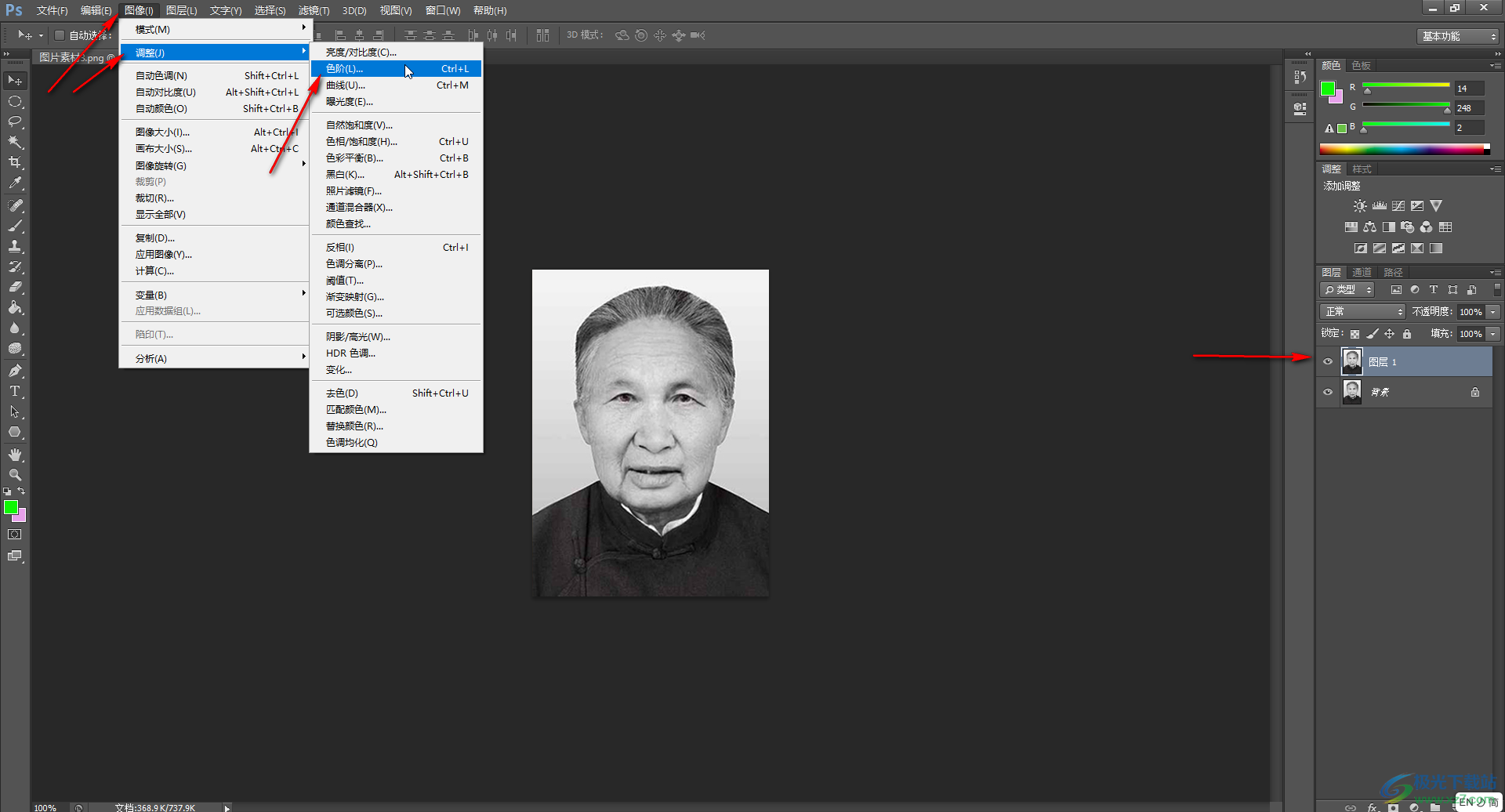Select the Clone Stamp tool
Image resolution: width=1505 pixels, height=812 pixels.
click(x=15, y=246)
